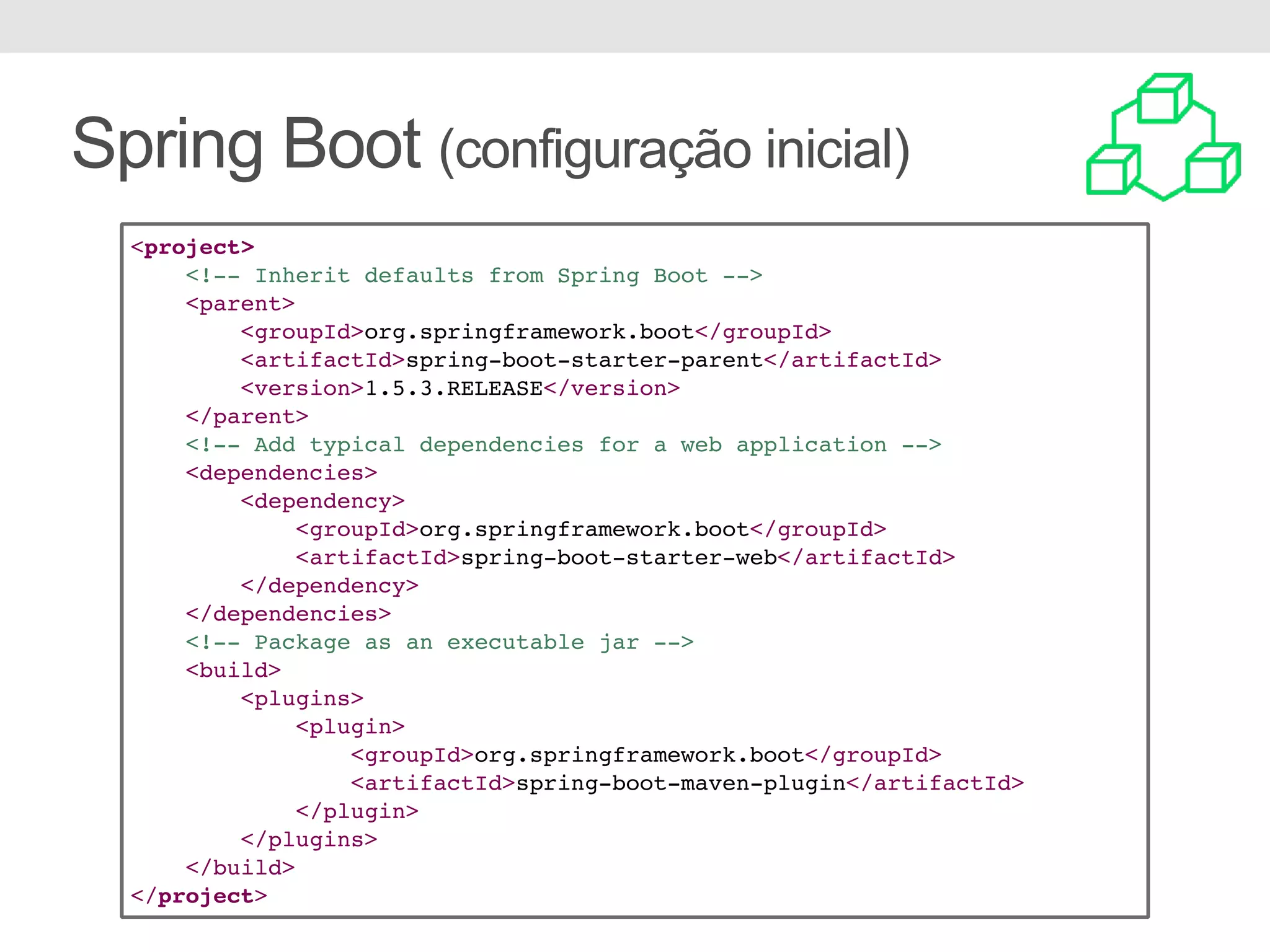Image resolution: width=1270 pixels, height=952 pixels.
Task: Click comment 'Package as an executable jar'
Action: pos(440,642)
